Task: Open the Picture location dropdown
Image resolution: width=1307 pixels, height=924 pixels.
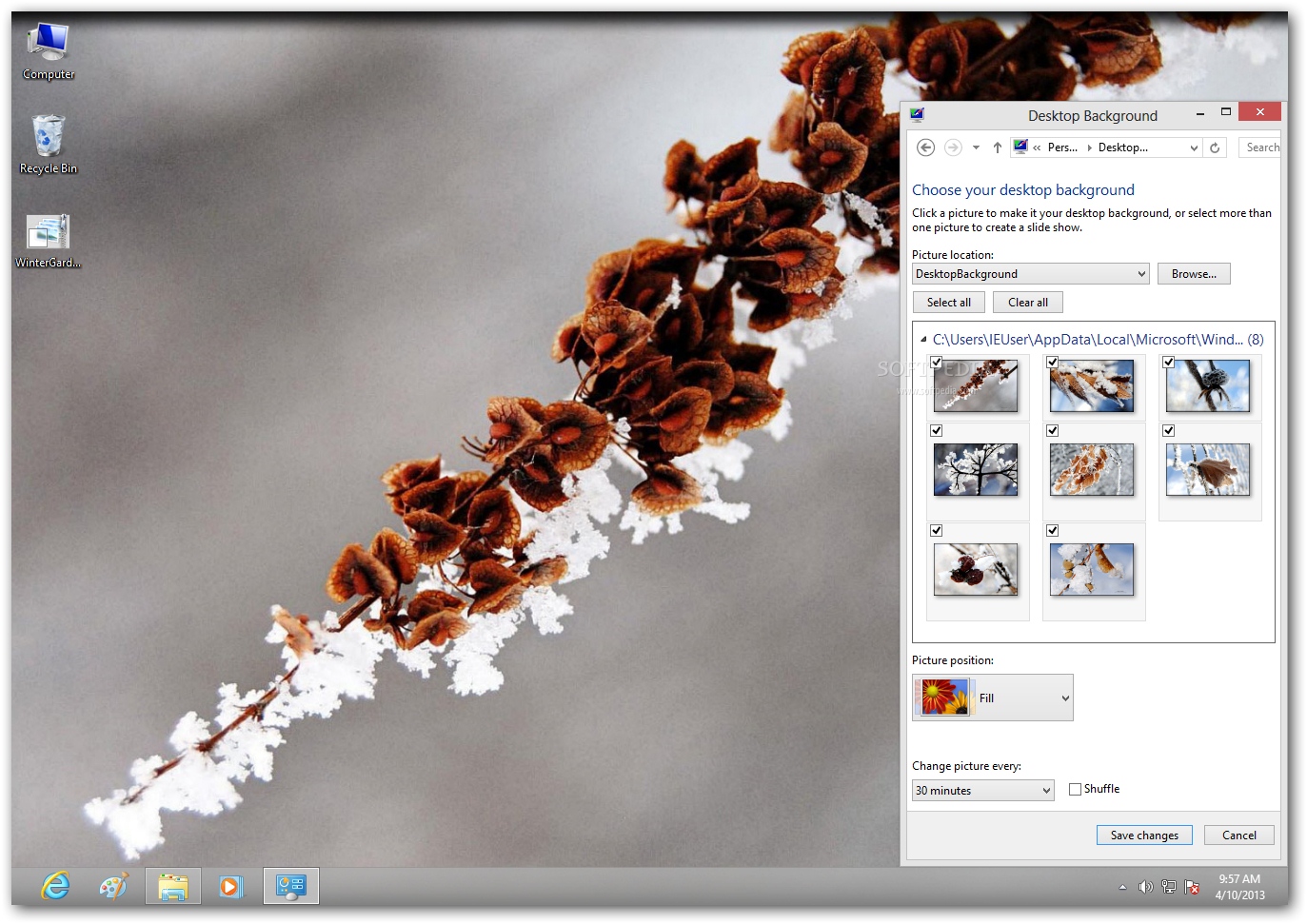Action: [x=1031, y=274]
